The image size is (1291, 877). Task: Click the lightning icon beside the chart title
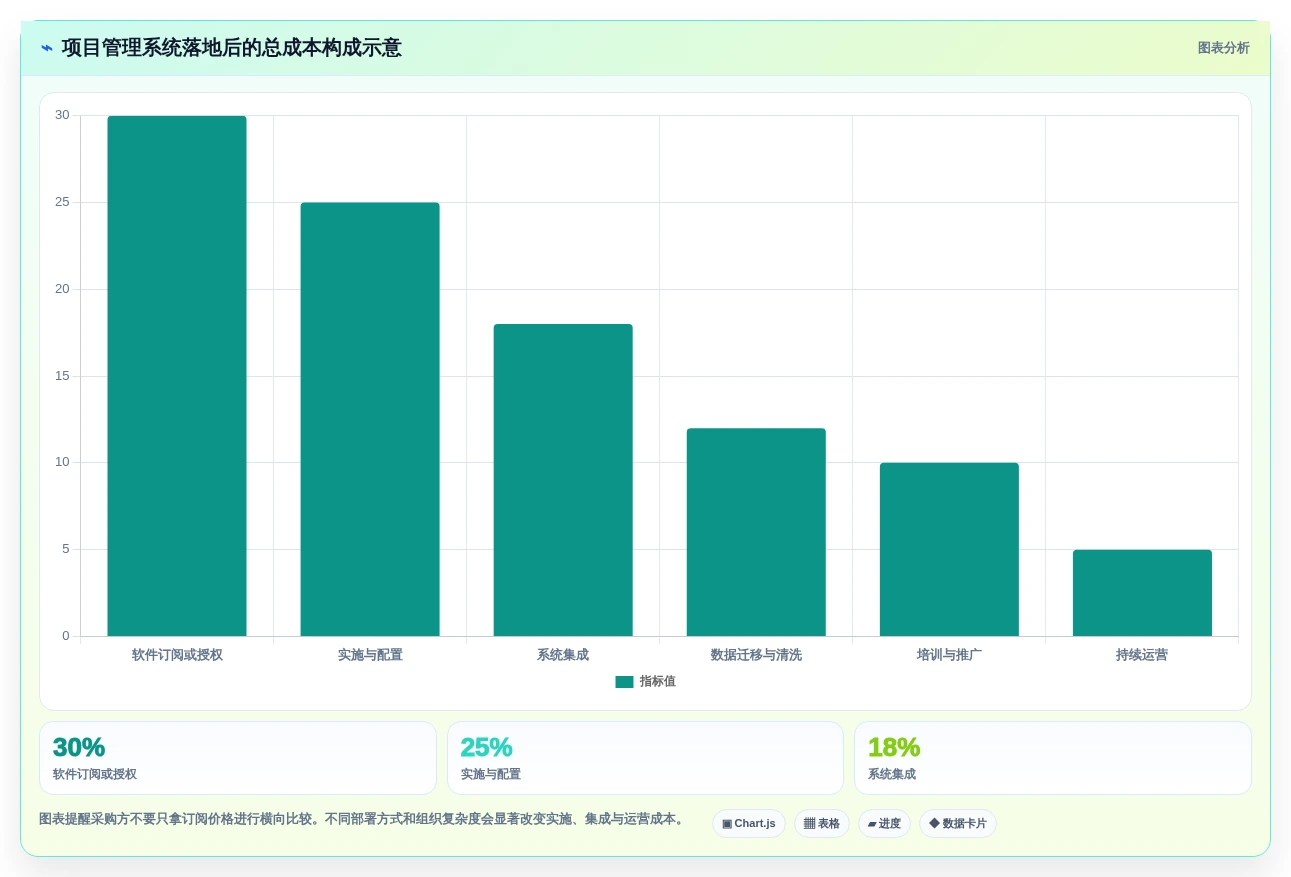[x=47, y=48]
